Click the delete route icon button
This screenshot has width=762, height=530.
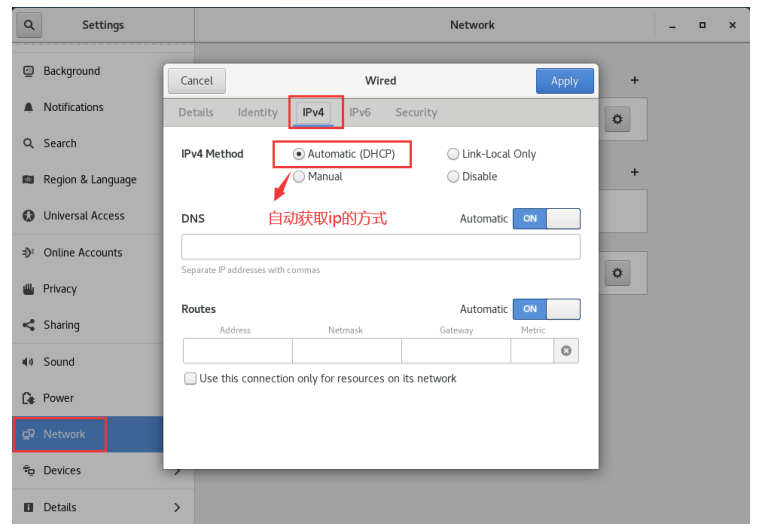click(566, 351)
